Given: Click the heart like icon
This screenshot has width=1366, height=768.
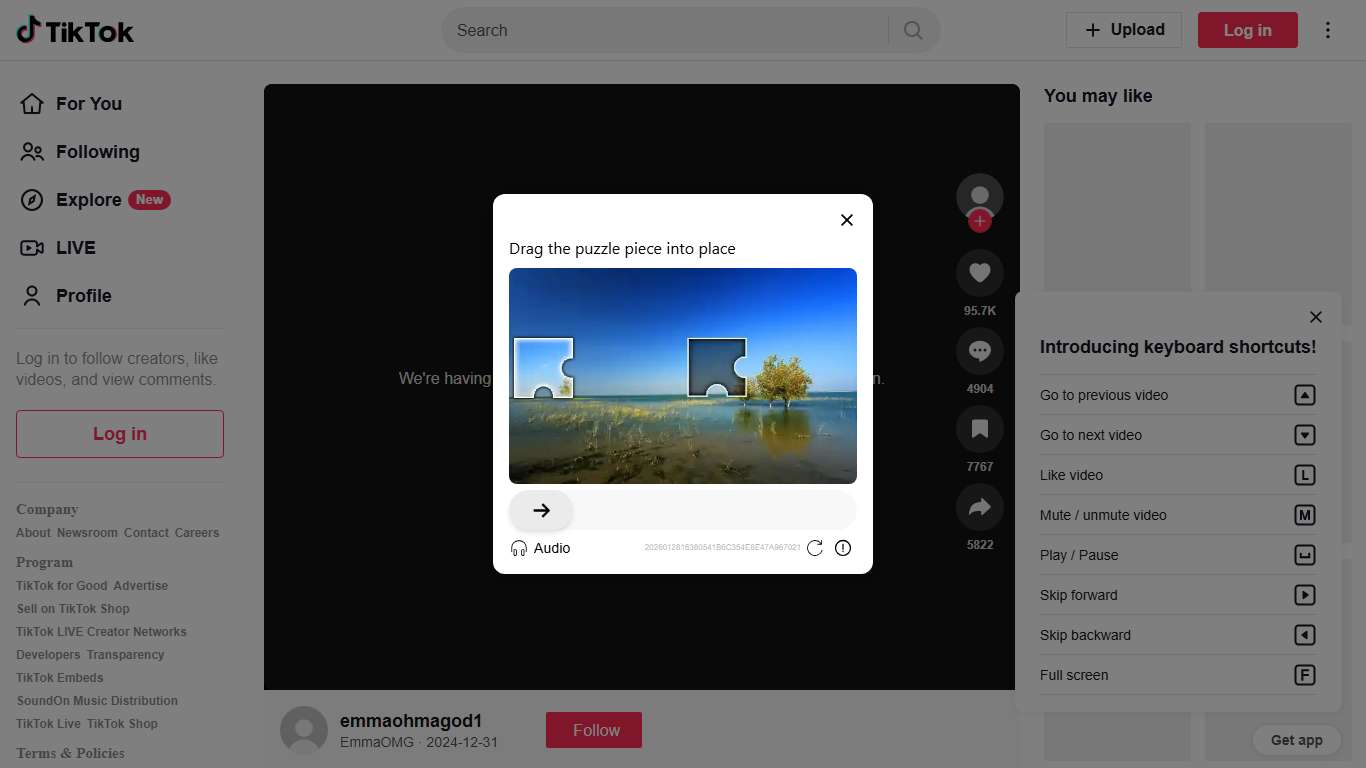Looking at the screenshot, I should [x=980, y=272].
